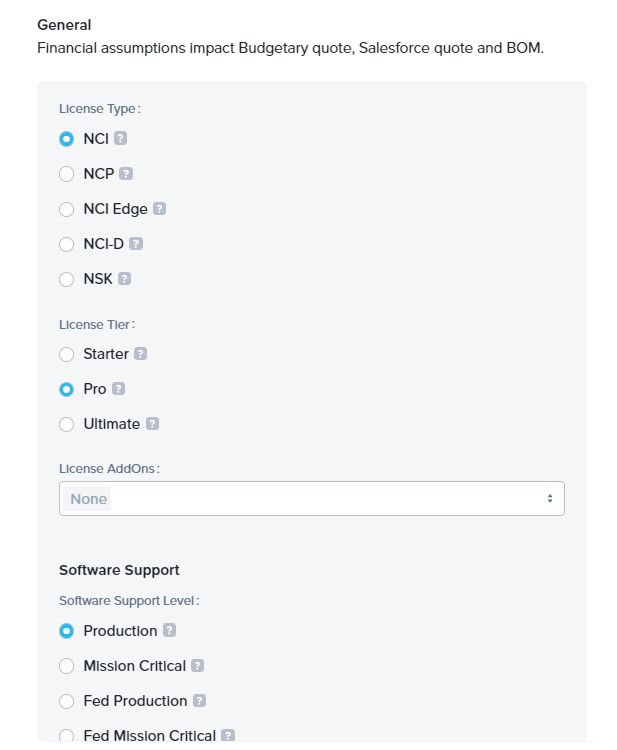Show Starter tier help icon
The height and width of the screenshot is (750, 617).
click(141, 354)
